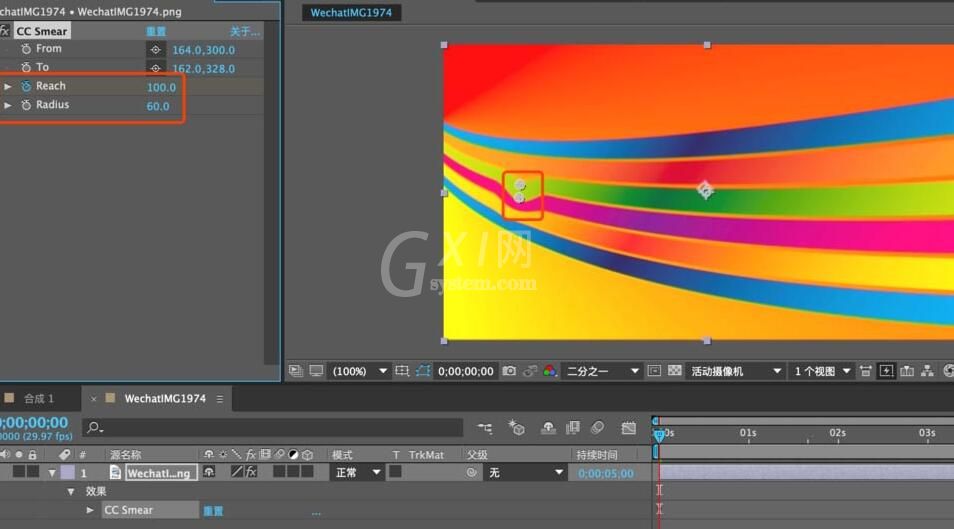The height and width of the screenshot is (529, 954).
Task: Click the composition flowchart icon in viewer
Action: [927, 371]
